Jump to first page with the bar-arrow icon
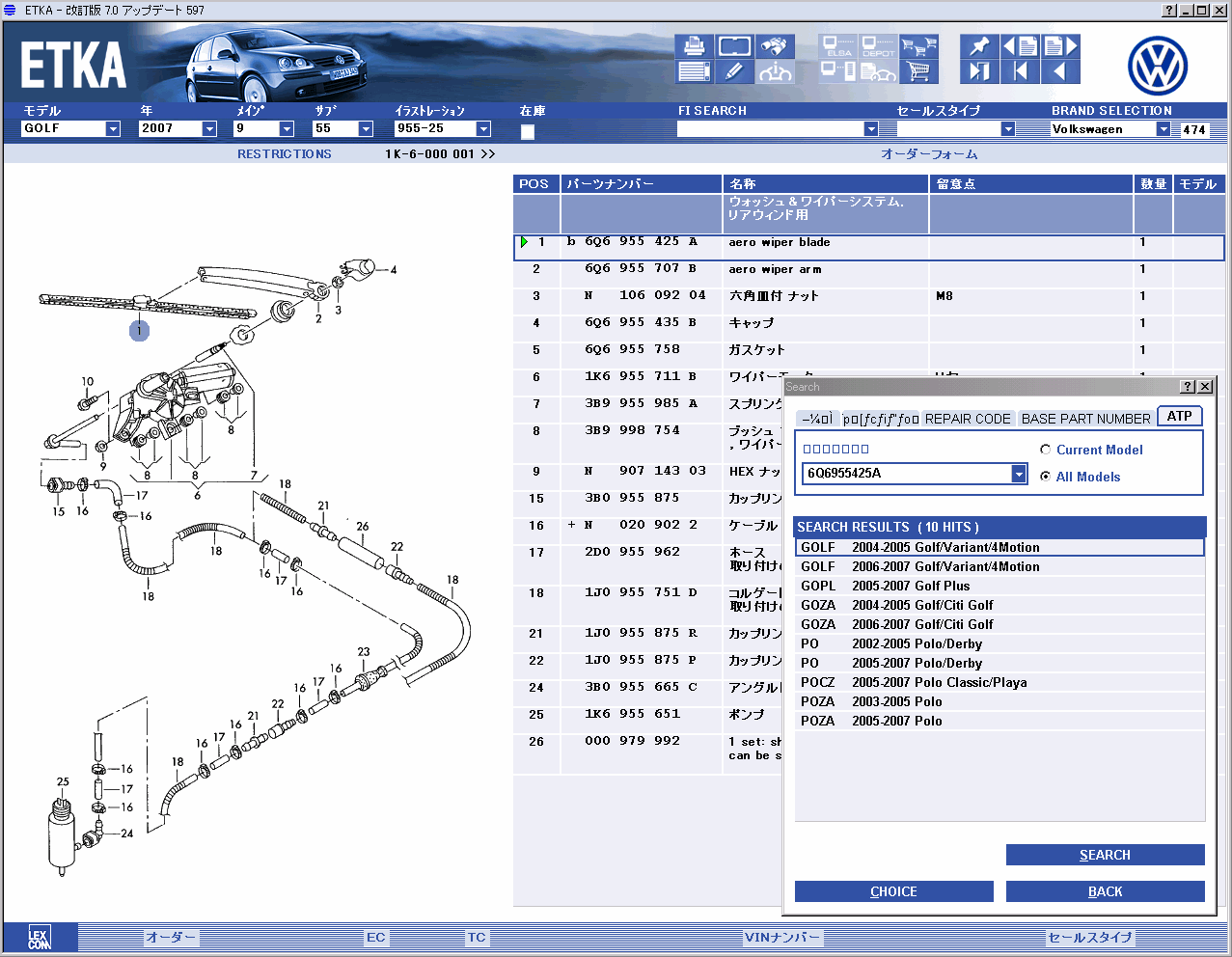The height and width of the screenshot is (957, 1232). 1020,71
